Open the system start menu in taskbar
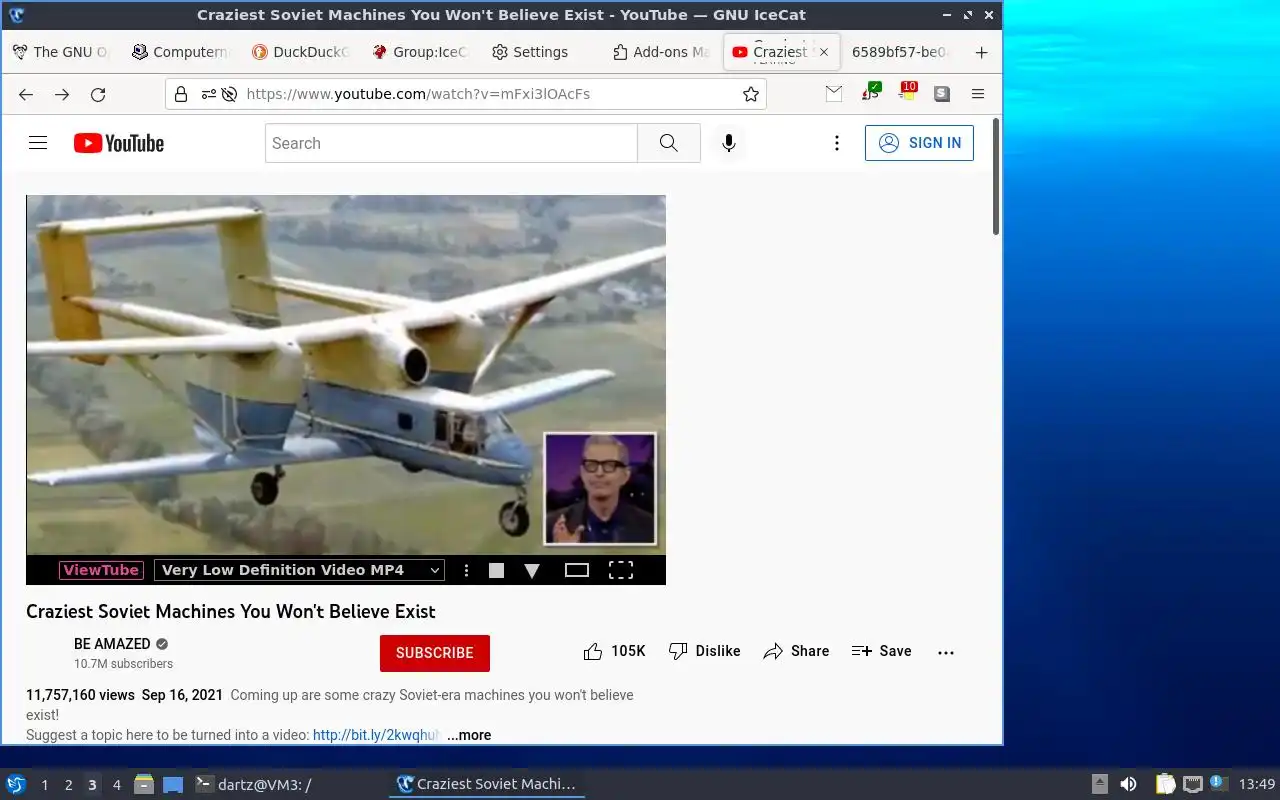The height and width of the screenshot is (800, 1280). (x=15, y=784)
